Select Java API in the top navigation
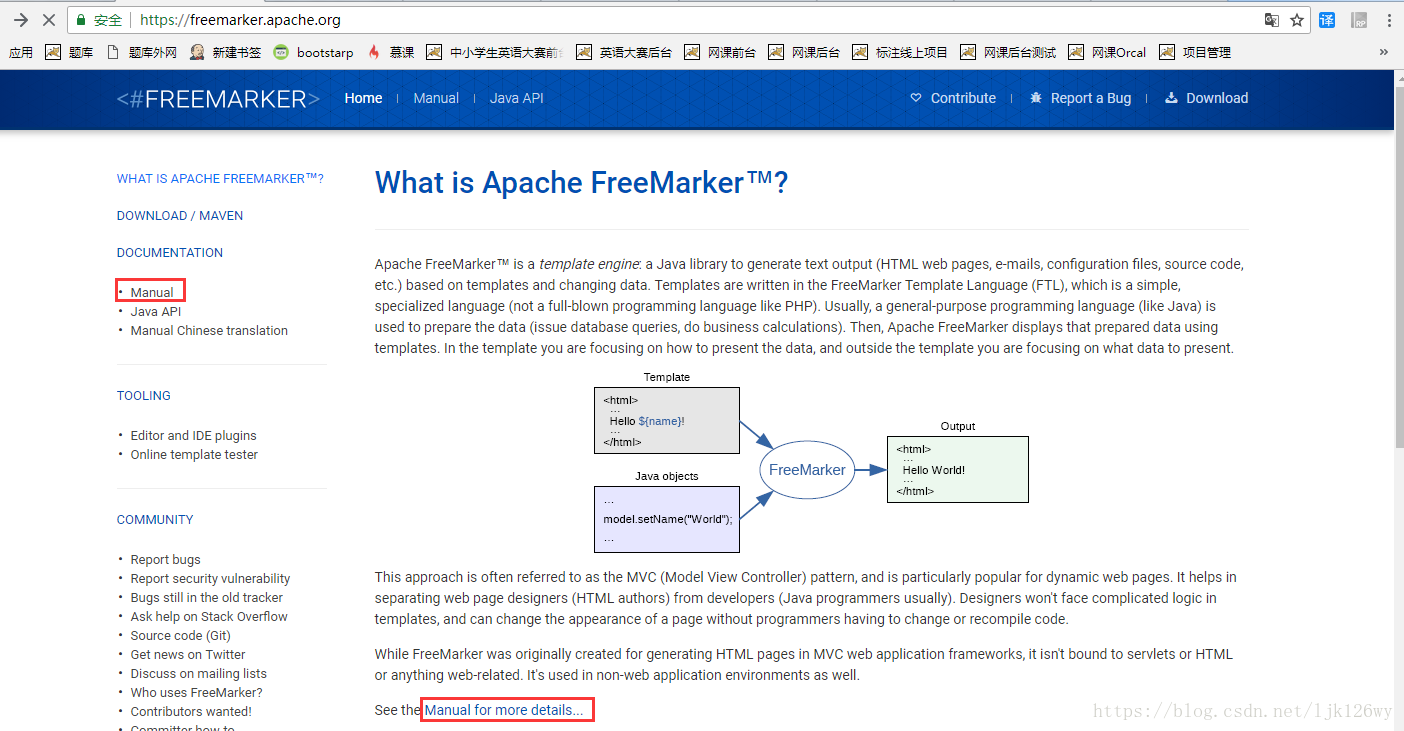Image resolution: width=1404 pixels, height=731 pixels. pyautogui.click(x=517, y=98)
